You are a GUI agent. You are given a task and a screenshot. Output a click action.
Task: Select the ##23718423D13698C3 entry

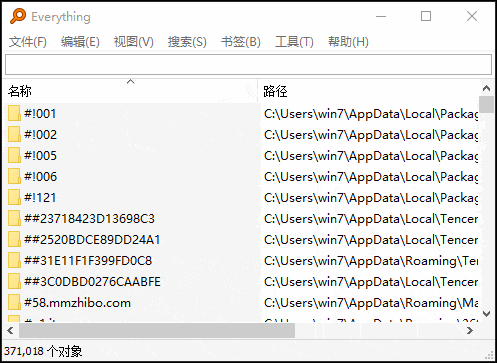pos(89,219)
